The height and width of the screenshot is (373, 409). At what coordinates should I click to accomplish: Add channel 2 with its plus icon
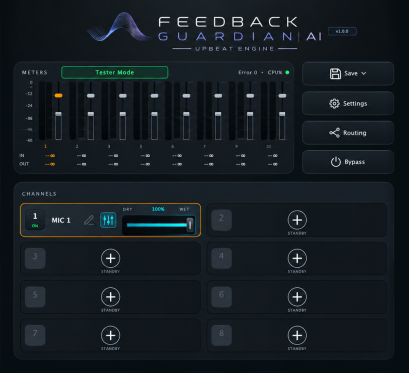point(297,220)
